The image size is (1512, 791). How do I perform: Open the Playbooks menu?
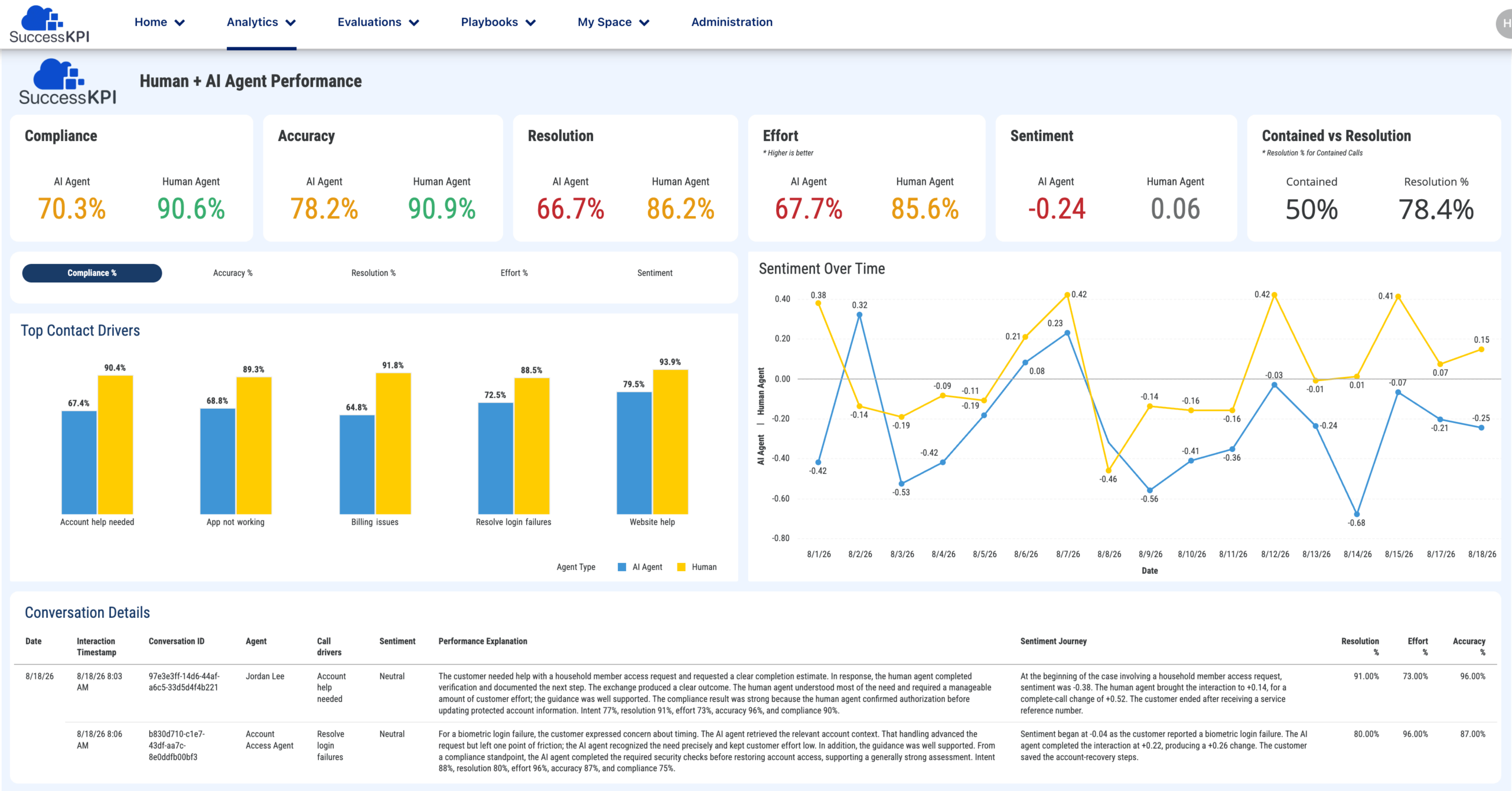pyautogui.click(x=489, y=22)
